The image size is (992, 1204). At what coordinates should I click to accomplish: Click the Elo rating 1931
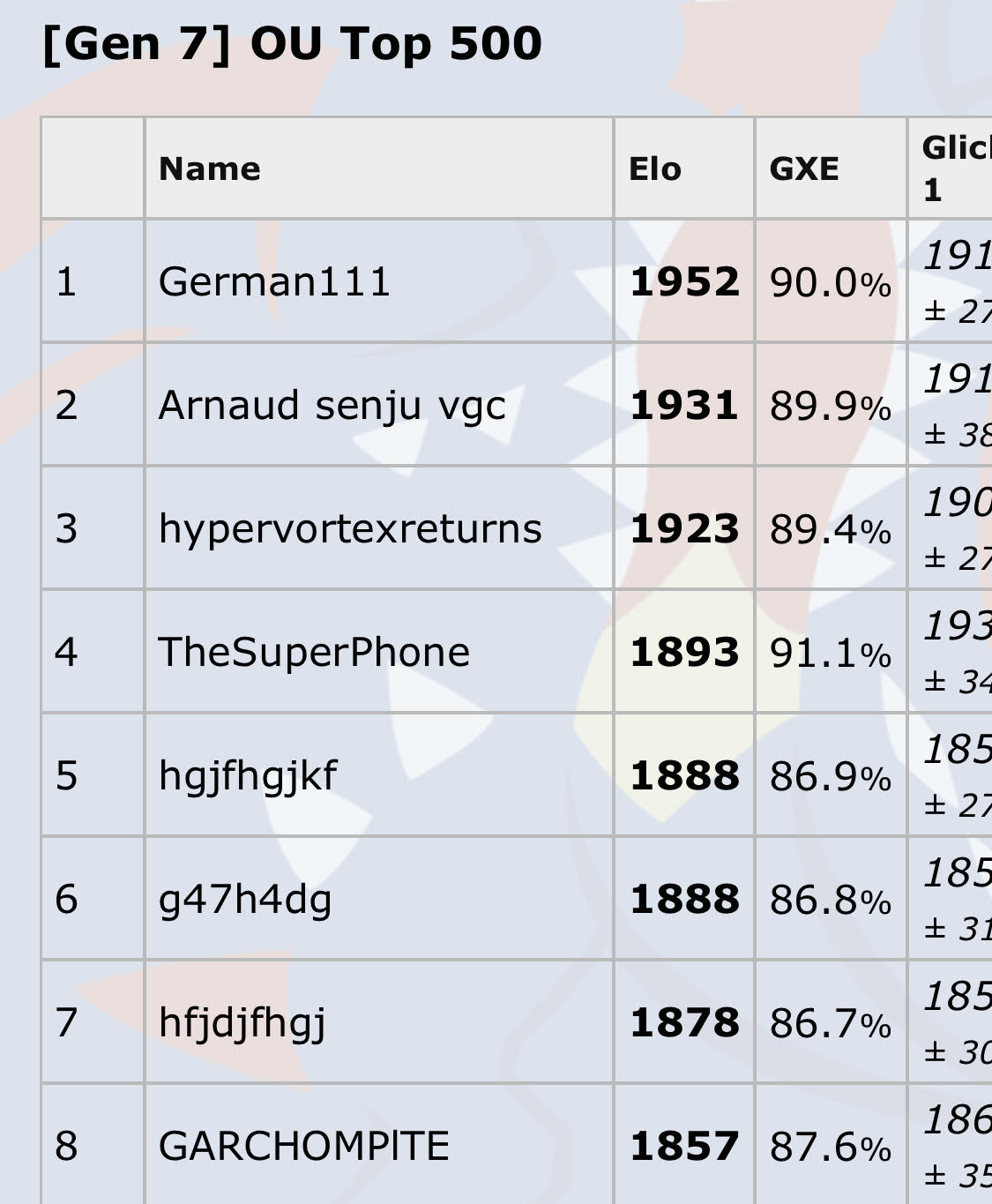(x=684, y=406)
